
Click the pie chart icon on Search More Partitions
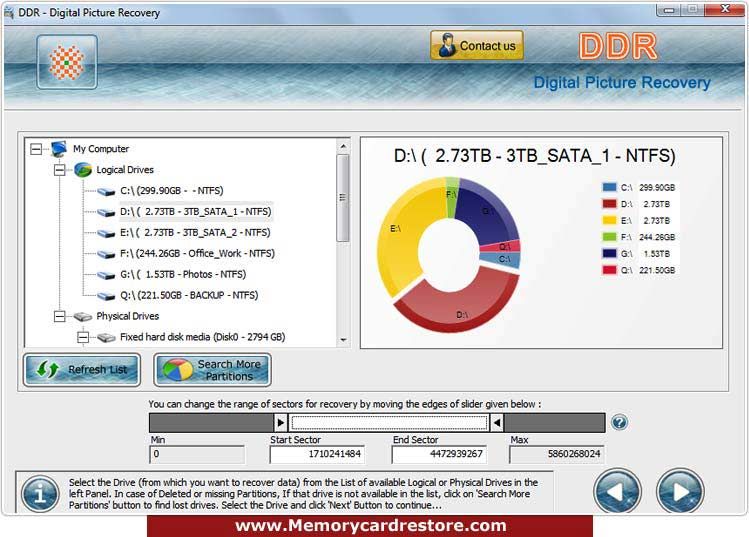click(178, 370)
